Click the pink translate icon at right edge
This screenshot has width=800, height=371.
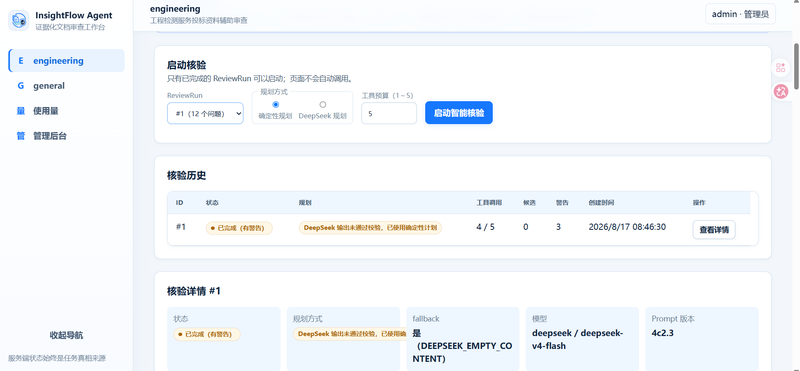click(x=781, y=91)
